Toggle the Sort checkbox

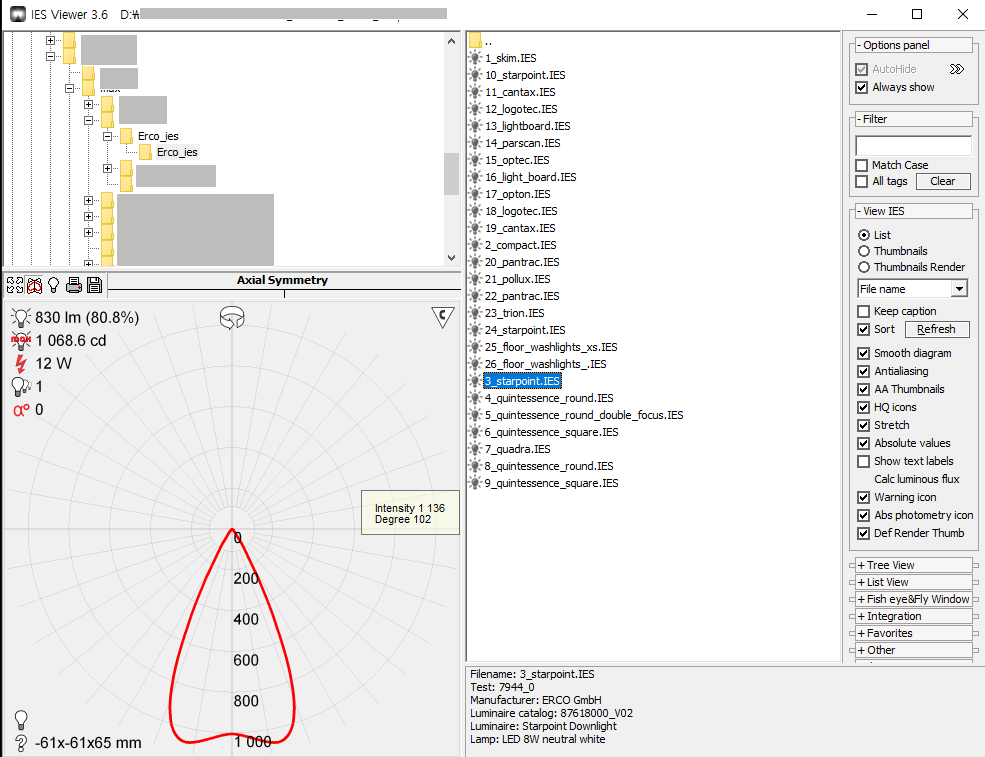864,330
